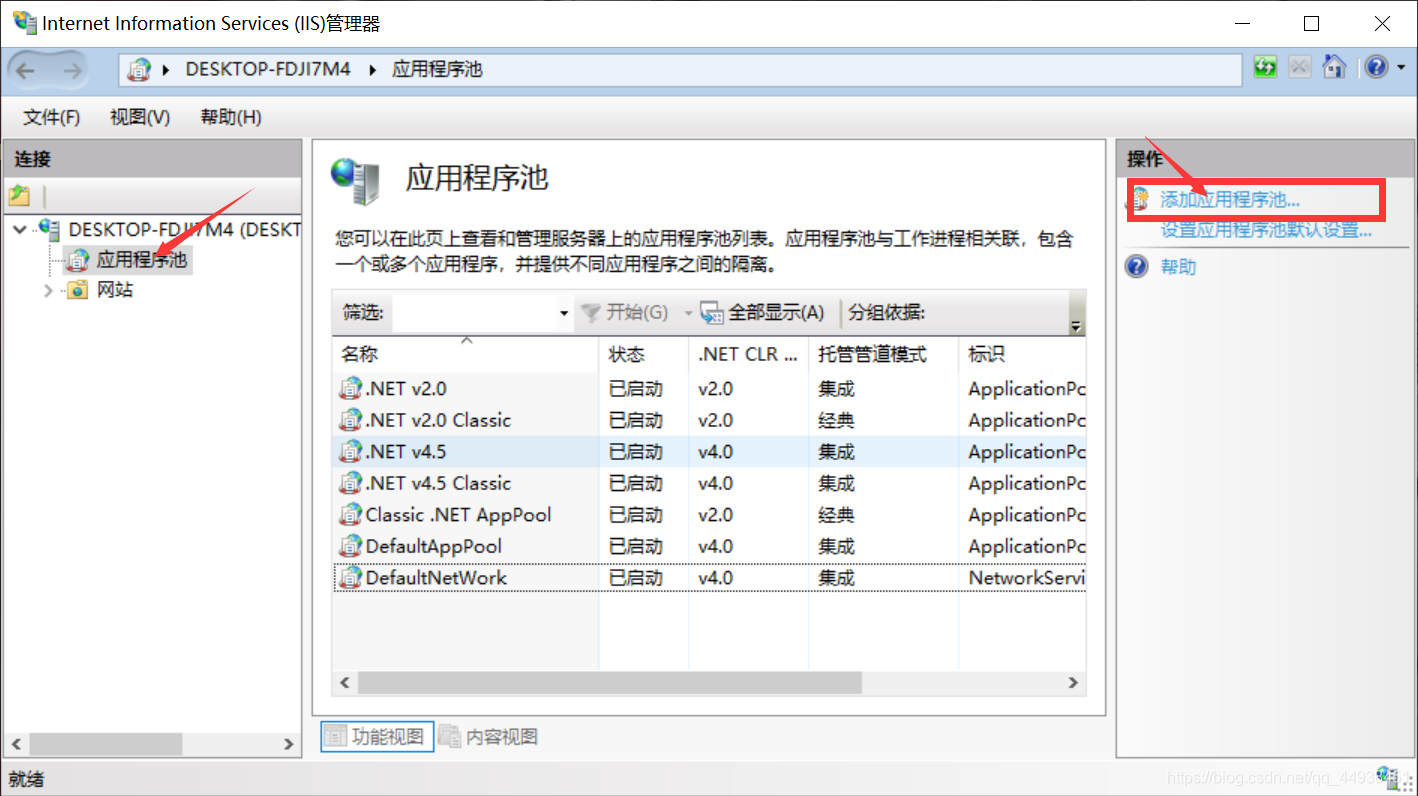Click 帮助 link in Actions pane
Screen dimensions: 1418x796
pos(1178,267)
